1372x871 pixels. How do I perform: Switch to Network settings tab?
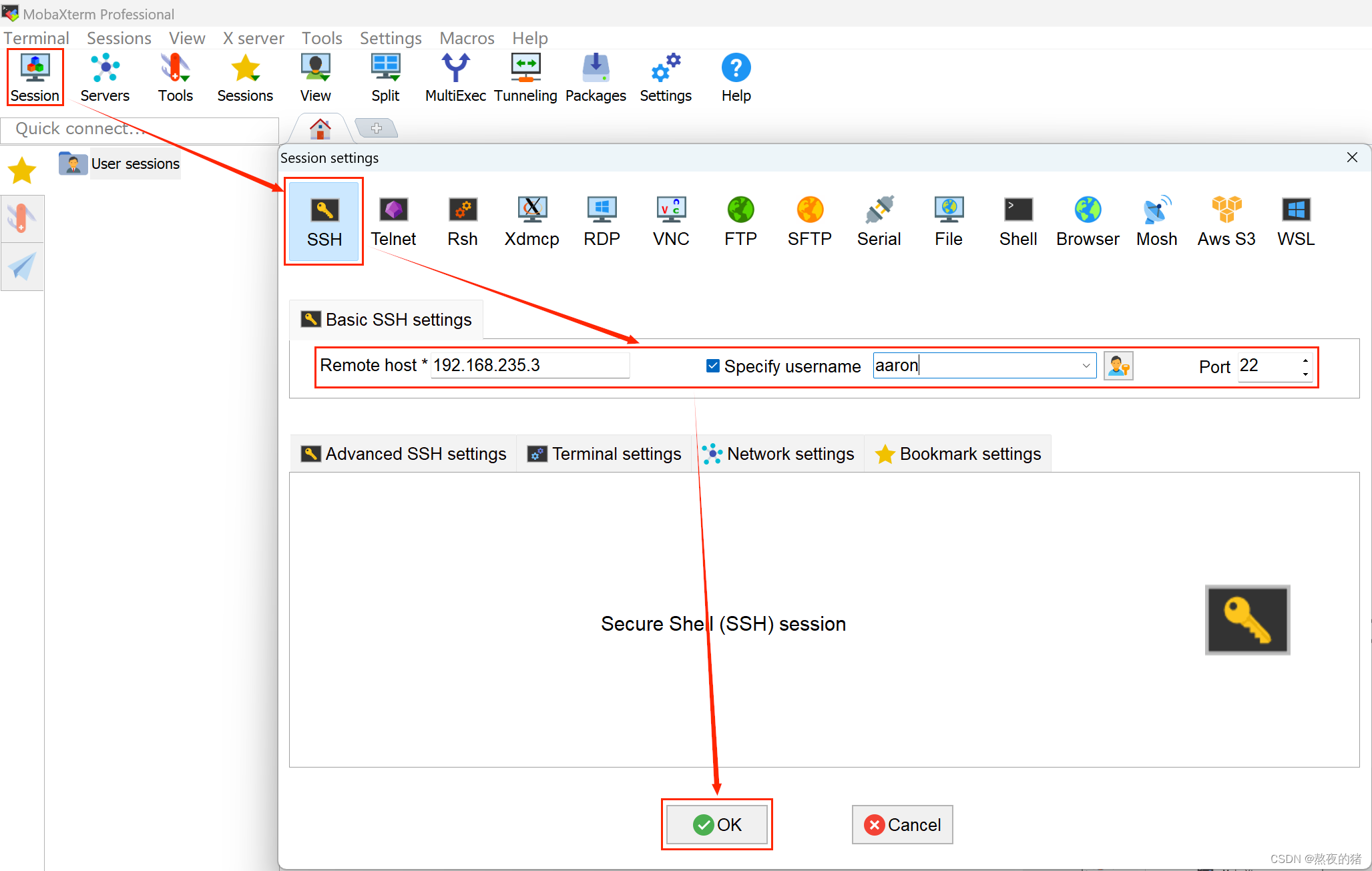point(778,454)
